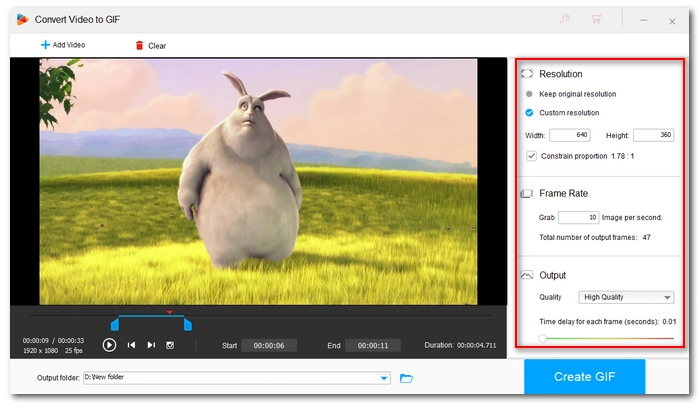The height and width of the screenshot is (405, 700).
Task: Click the Duration 00:00:04.711 text
Action: (460, 345)
